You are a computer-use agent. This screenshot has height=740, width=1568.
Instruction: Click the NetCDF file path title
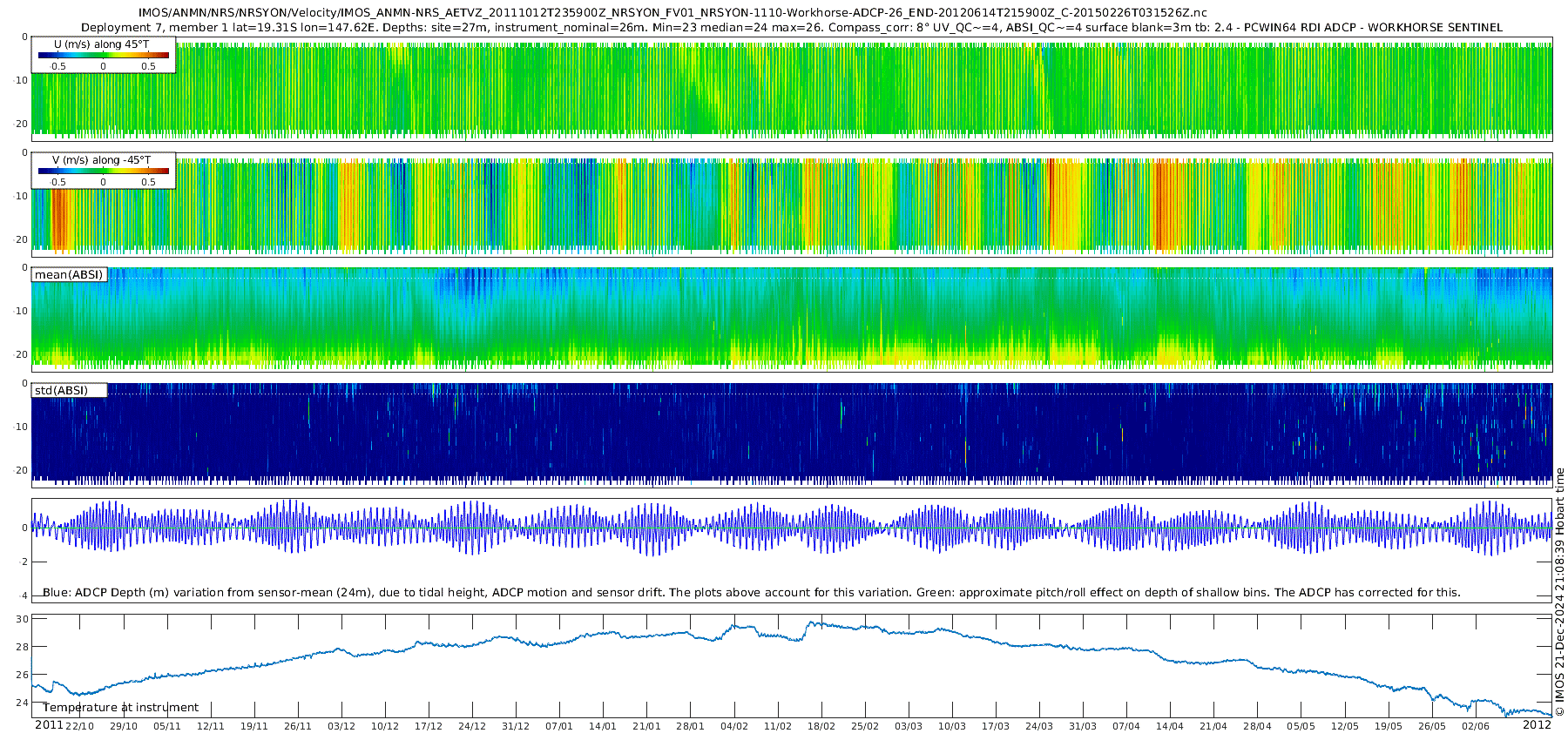click(672, 12)
